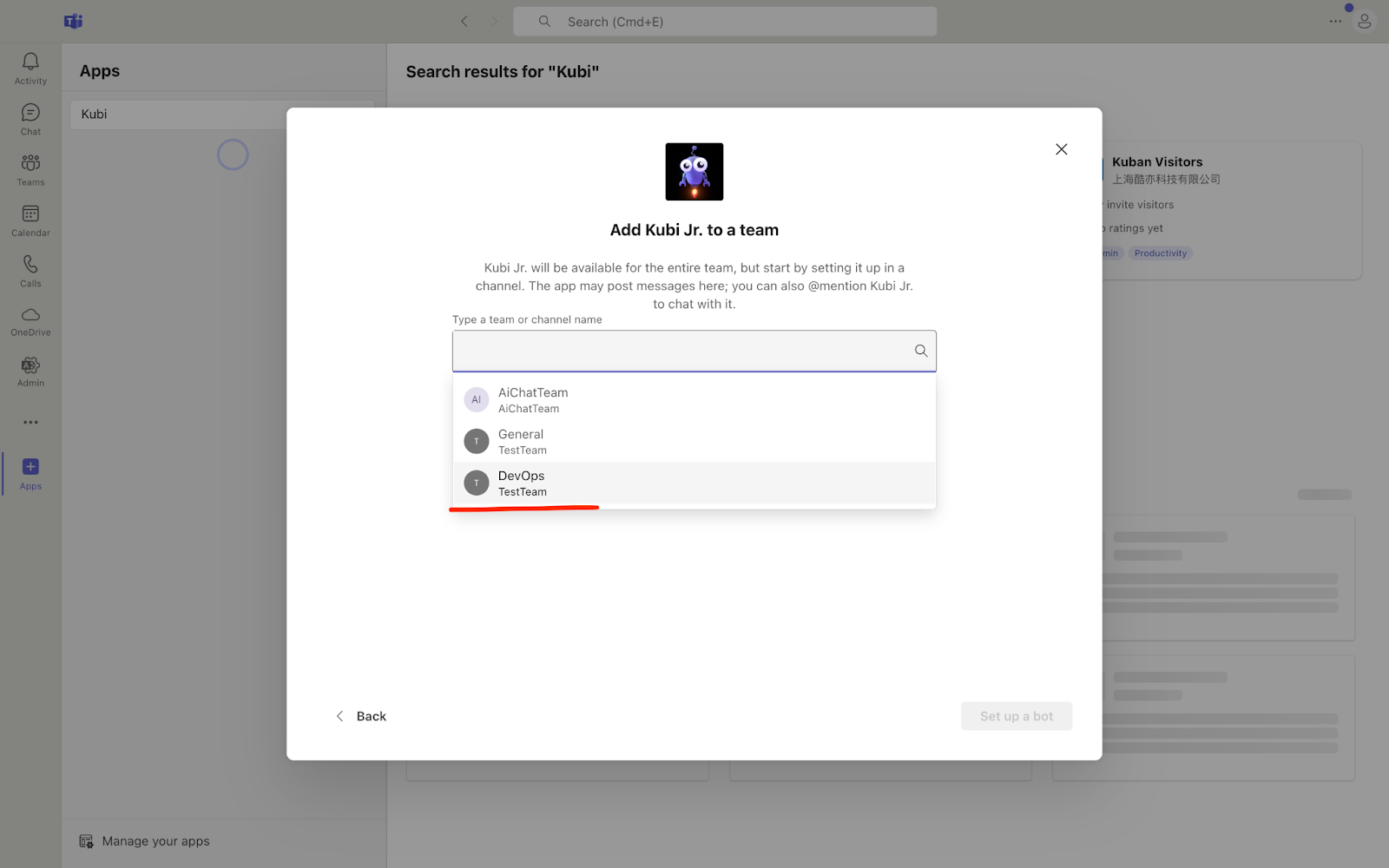The height and width of the screenshot is (868, 1389).
Task: Open the Kuban Visitors app card
Action: click(x=1231, y=210)
